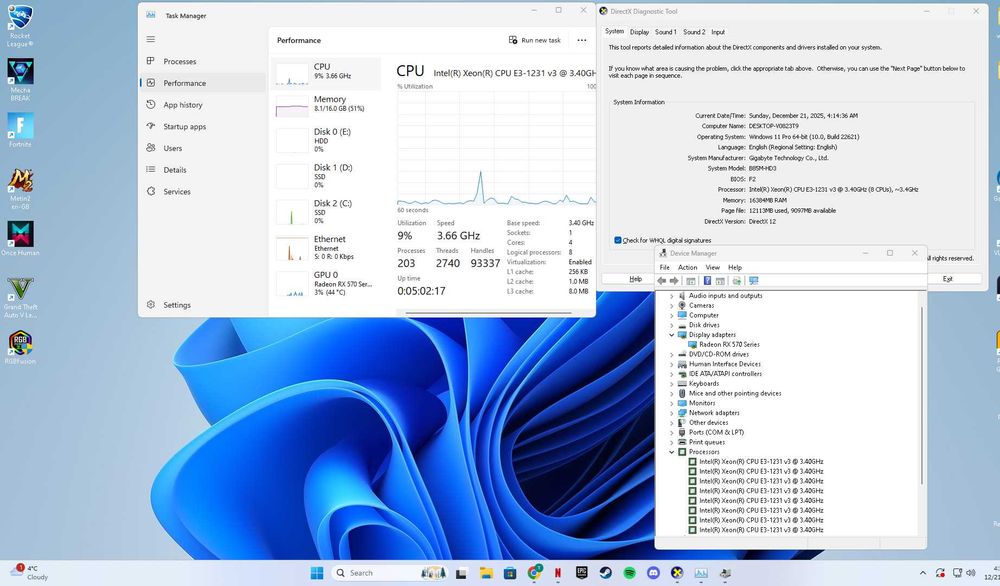
Task: Click the Back arrow in Device Manager toolbar
Action: click(661, 281)
